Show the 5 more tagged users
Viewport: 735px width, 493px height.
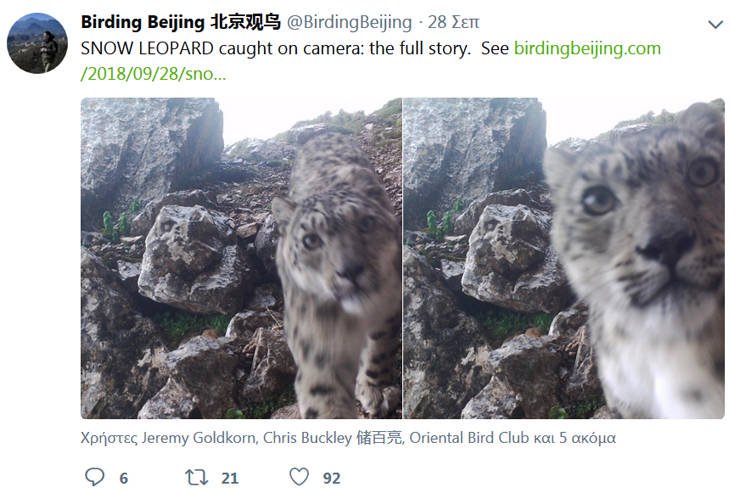click(587, 438)
